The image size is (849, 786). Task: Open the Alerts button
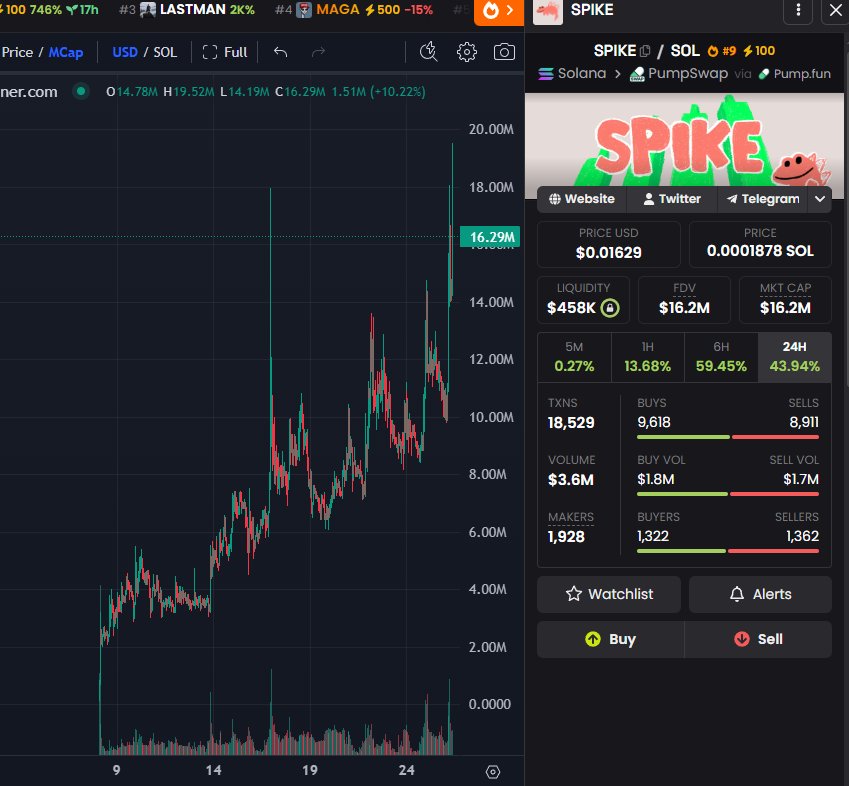point(760,594)
